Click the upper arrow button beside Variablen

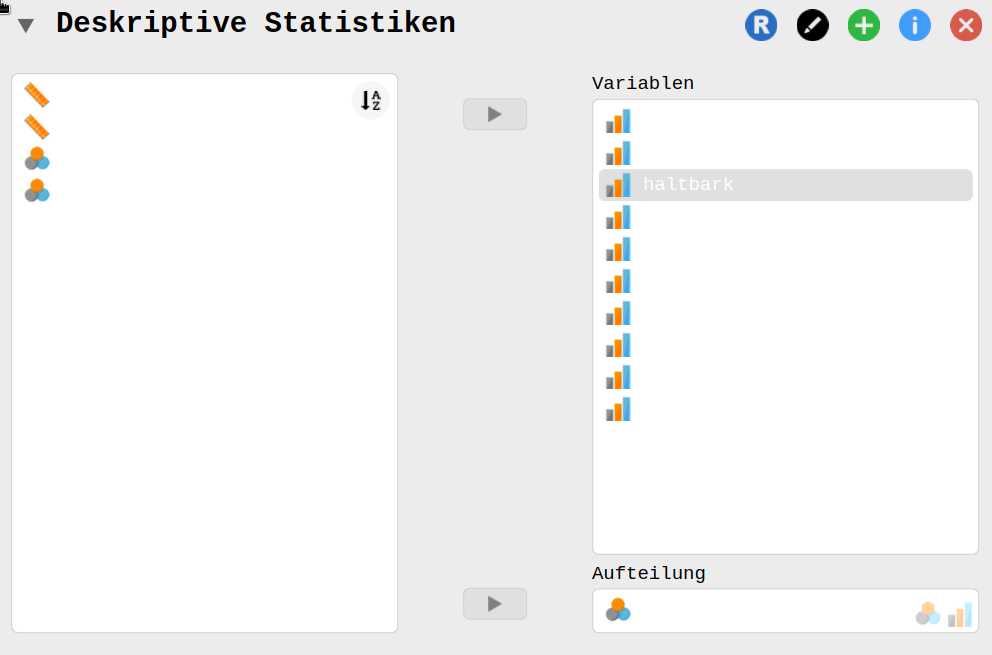pyautogui.click(x=494, y=113)
